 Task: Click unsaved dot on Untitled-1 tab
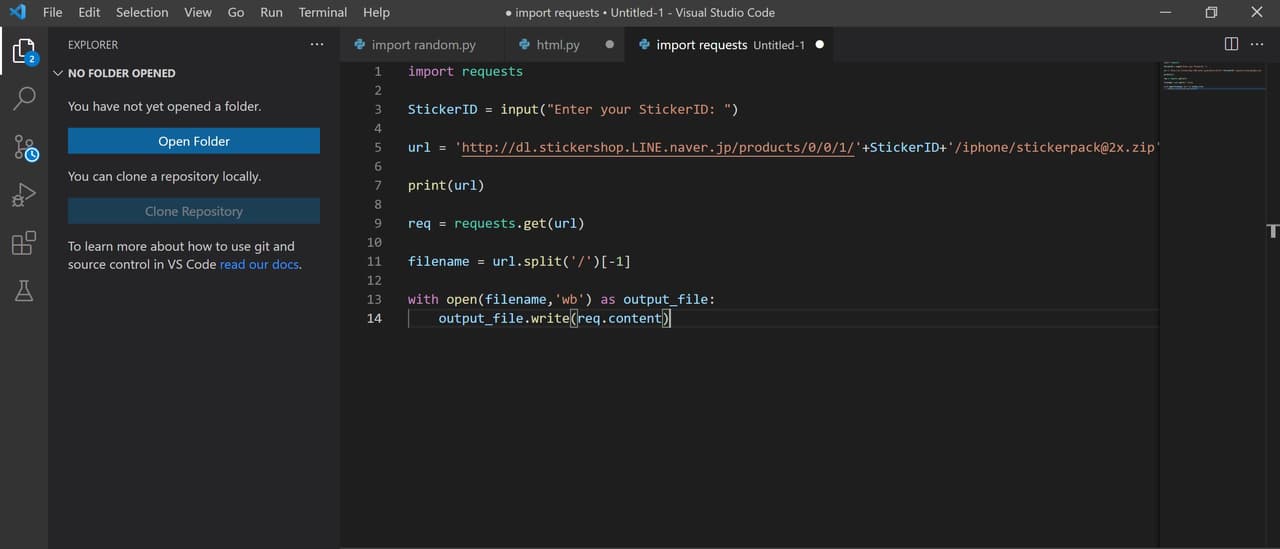(820, 45)
